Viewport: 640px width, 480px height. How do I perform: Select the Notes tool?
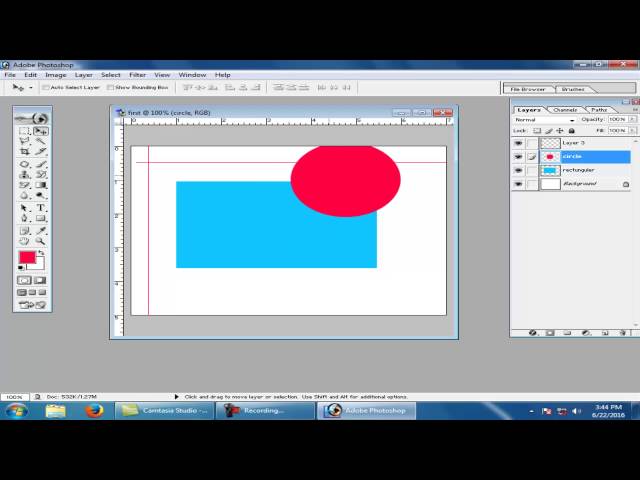(x=24, y=231)
